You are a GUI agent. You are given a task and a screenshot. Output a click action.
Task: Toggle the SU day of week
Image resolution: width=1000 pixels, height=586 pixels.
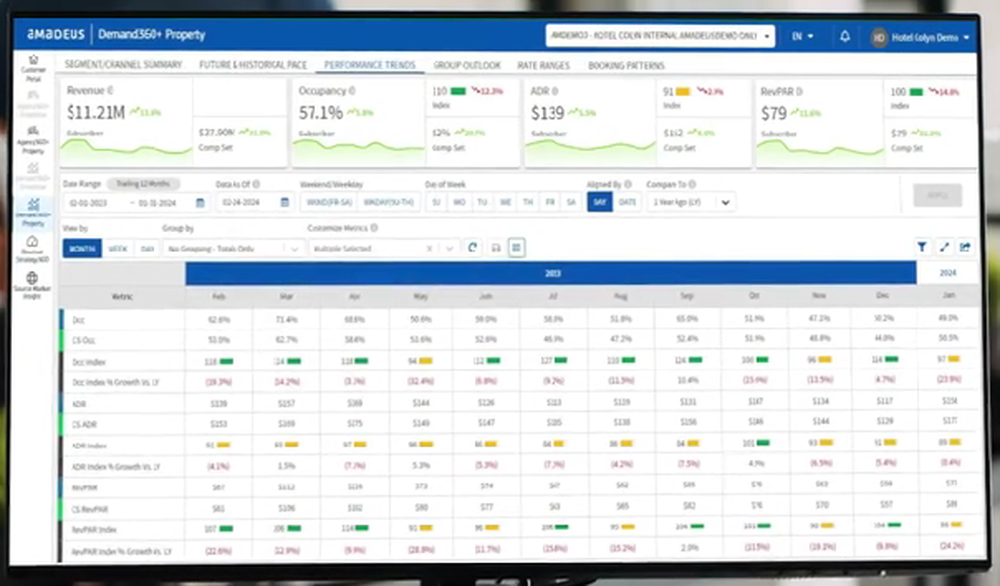pos(436,202)
